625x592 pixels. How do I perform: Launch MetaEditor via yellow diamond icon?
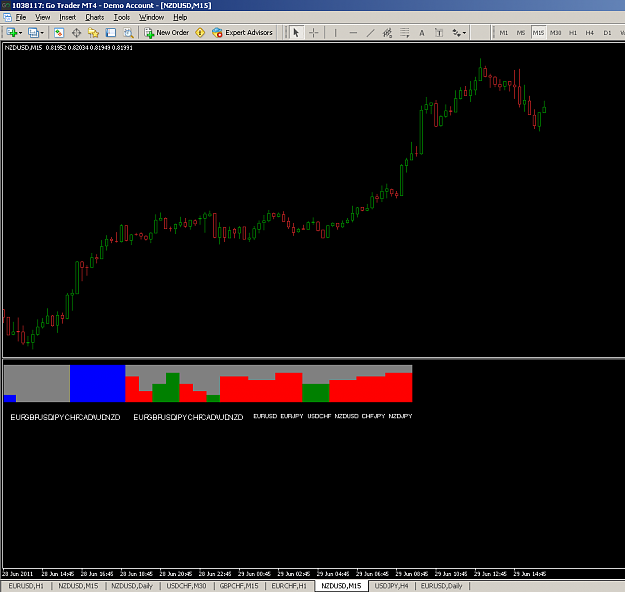pyautogui.click(x=200, y=33)
